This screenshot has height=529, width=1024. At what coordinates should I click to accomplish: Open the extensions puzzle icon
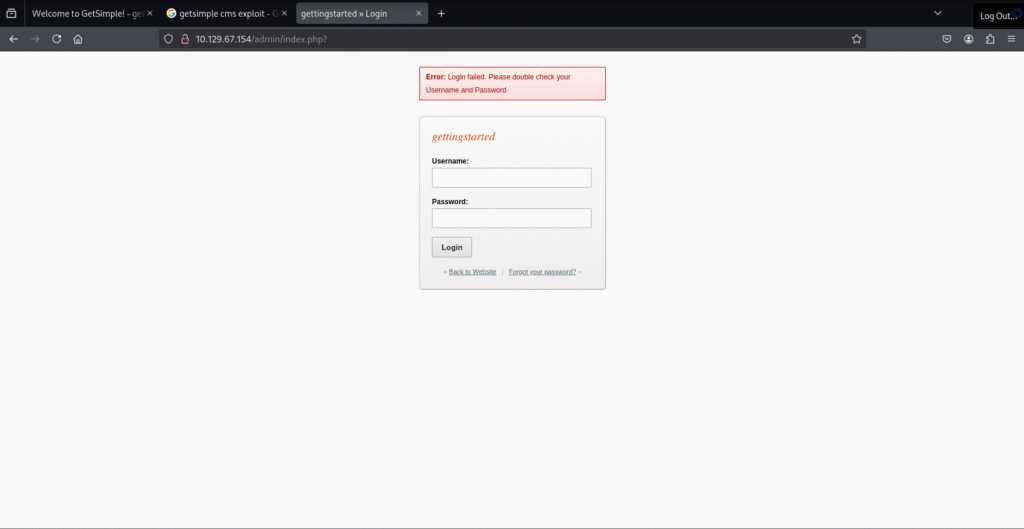[x=990, y=39]
